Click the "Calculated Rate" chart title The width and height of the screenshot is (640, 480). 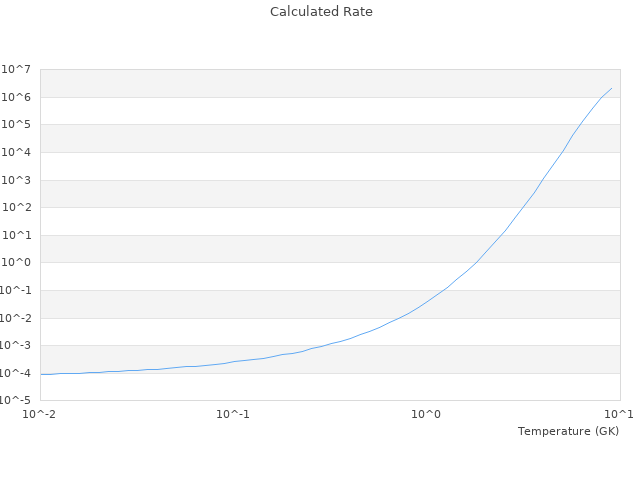click(x=320, y=12)
